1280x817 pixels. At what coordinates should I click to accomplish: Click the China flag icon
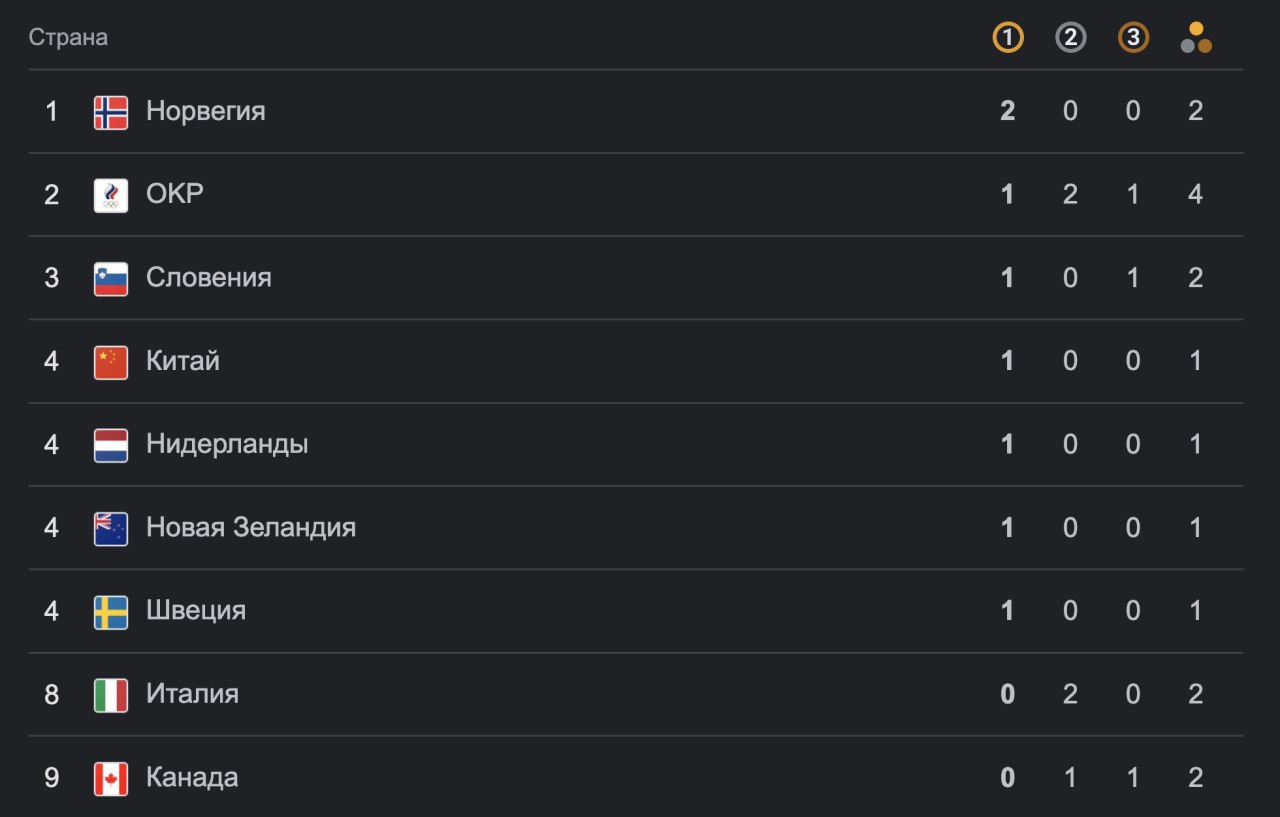click(x=111, y=362)
